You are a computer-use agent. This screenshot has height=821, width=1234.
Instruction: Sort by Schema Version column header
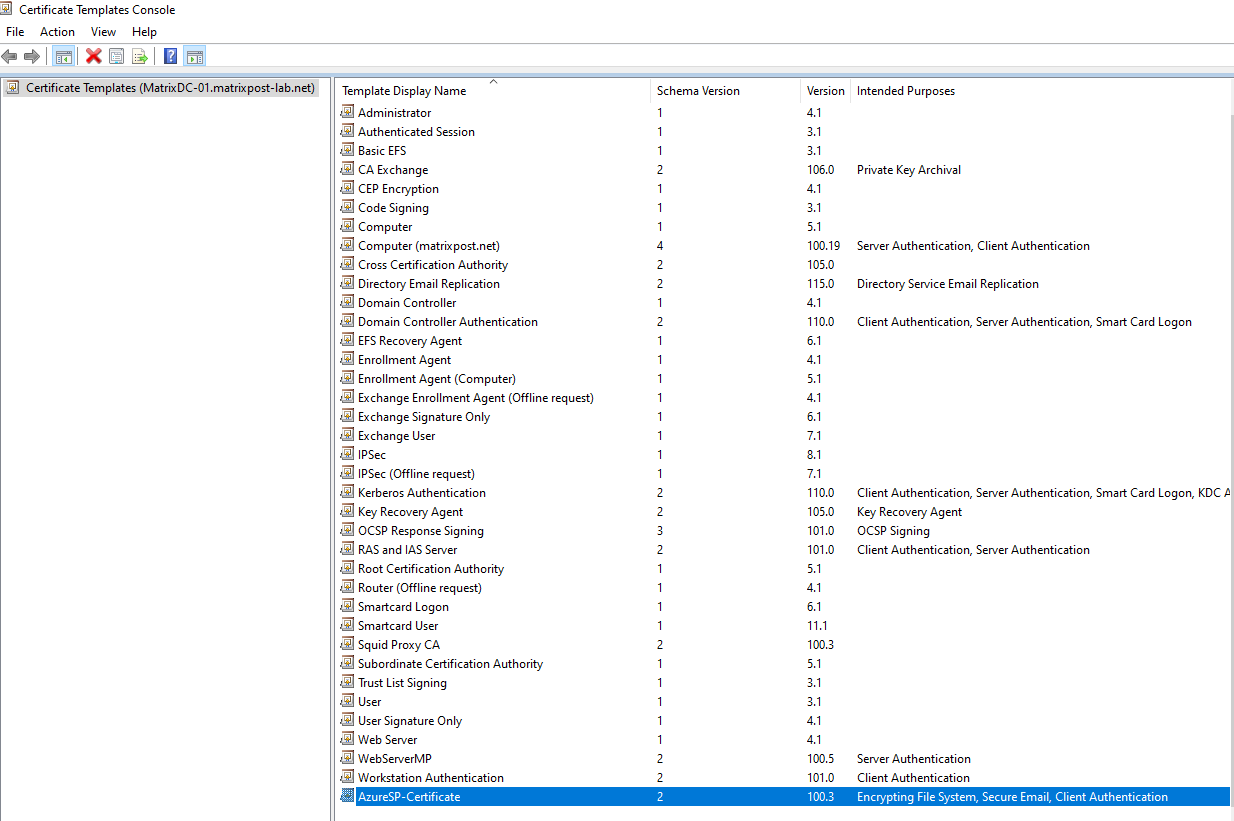point(725,91)
